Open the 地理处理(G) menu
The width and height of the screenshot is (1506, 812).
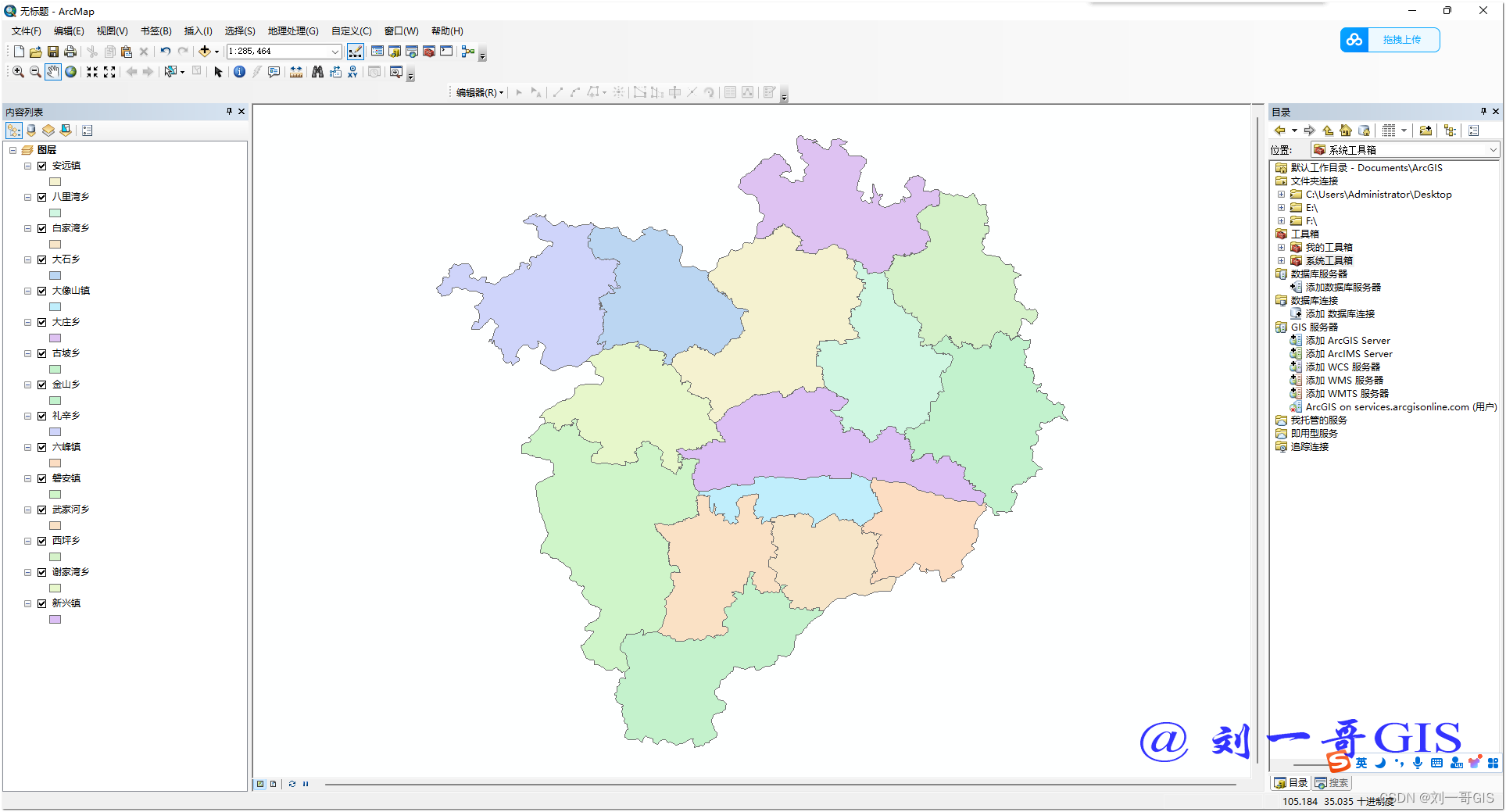coord(293,31)
